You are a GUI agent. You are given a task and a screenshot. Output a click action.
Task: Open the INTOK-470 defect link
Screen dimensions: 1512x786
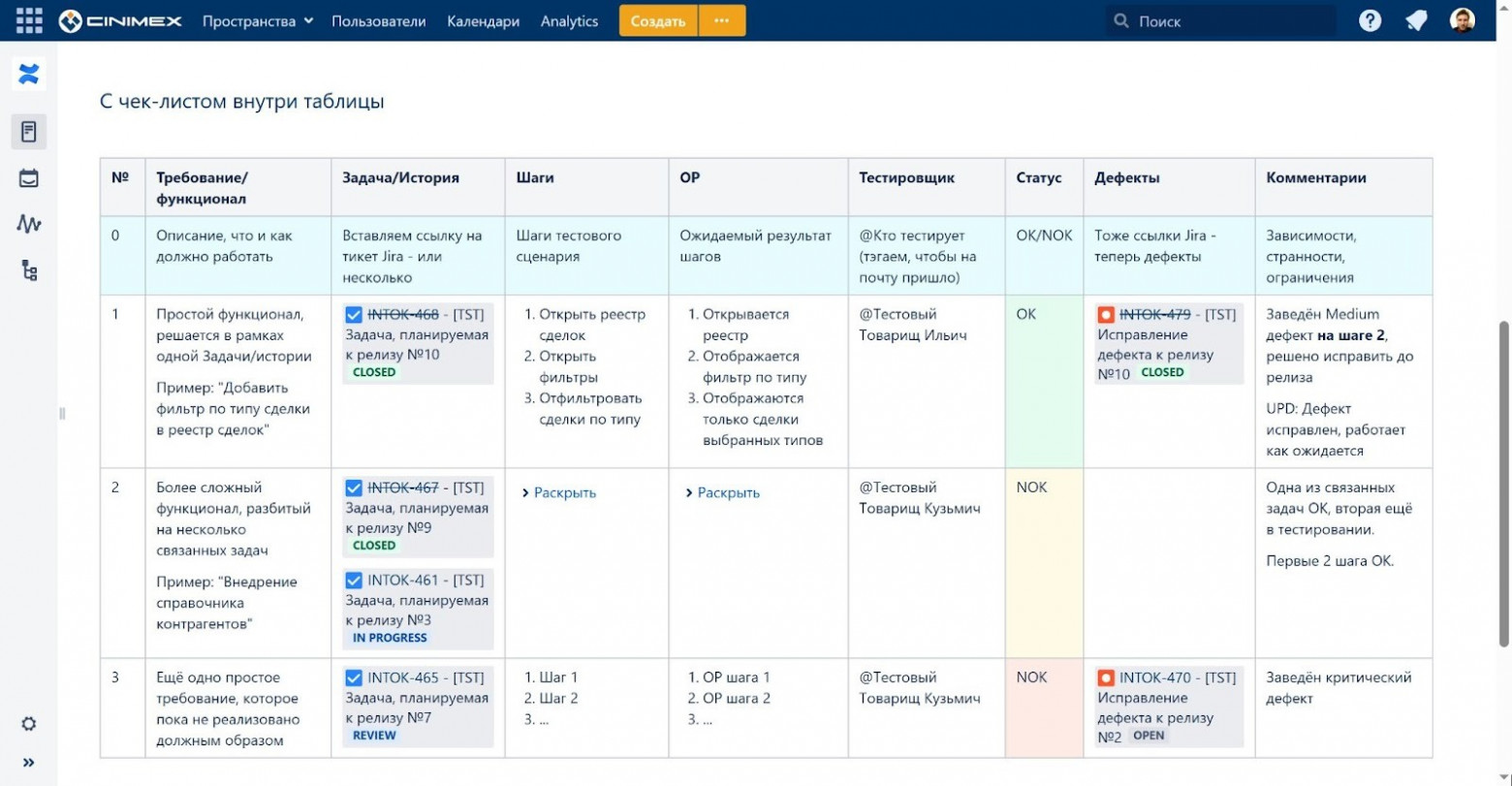[x=1156, y=678]
